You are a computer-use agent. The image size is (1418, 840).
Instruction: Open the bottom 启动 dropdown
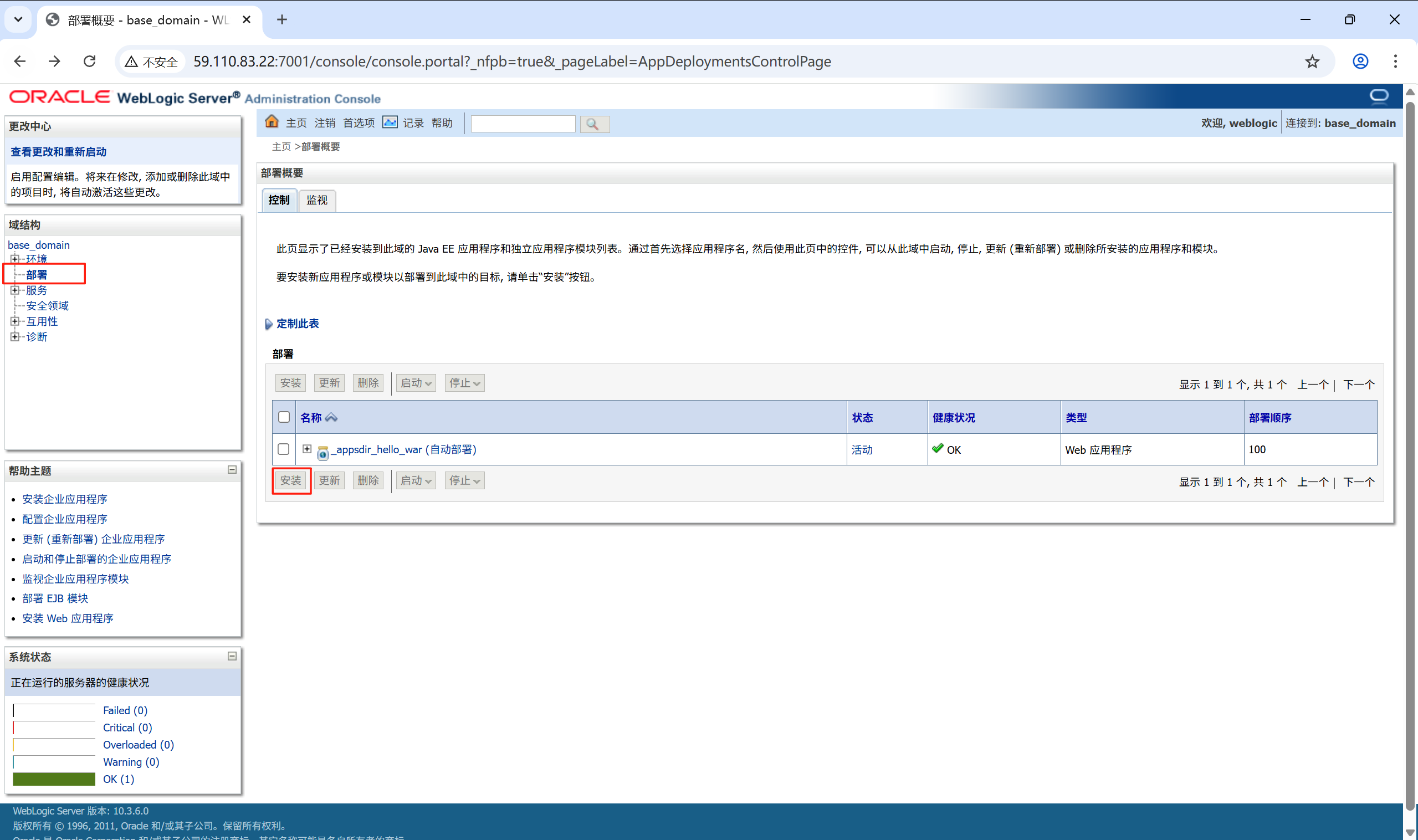coord(416,480)
